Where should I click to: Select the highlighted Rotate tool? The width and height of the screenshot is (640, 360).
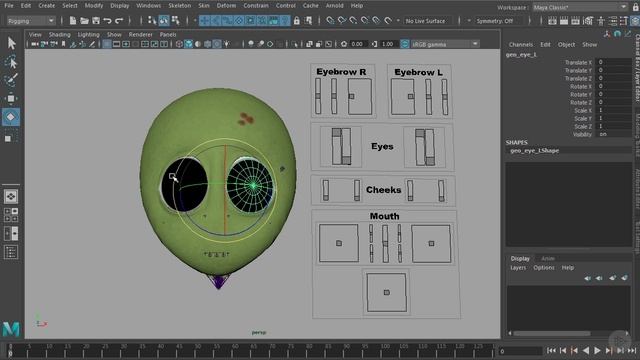pos(11,117)
